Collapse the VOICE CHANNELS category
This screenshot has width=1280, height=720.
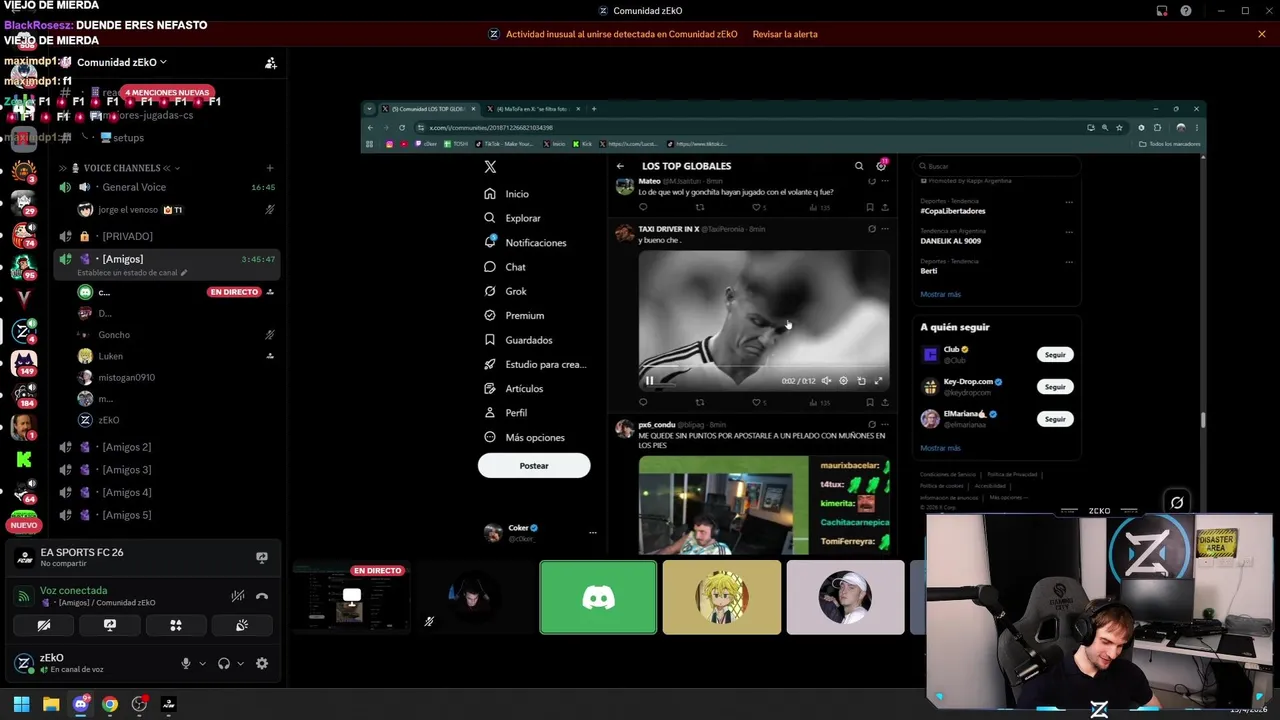coord(122,168)
